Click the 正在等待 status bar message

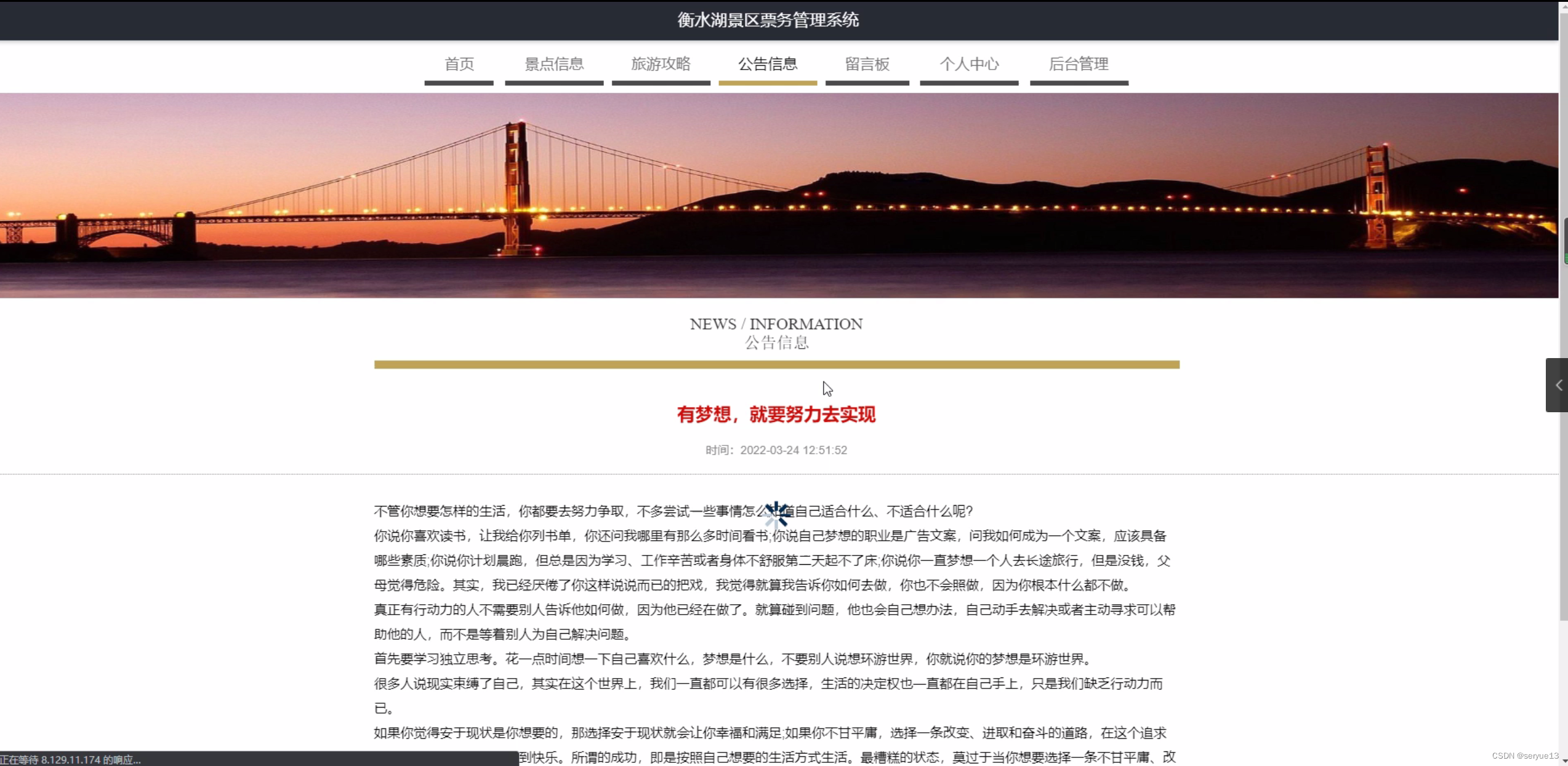tap(71, 760)
